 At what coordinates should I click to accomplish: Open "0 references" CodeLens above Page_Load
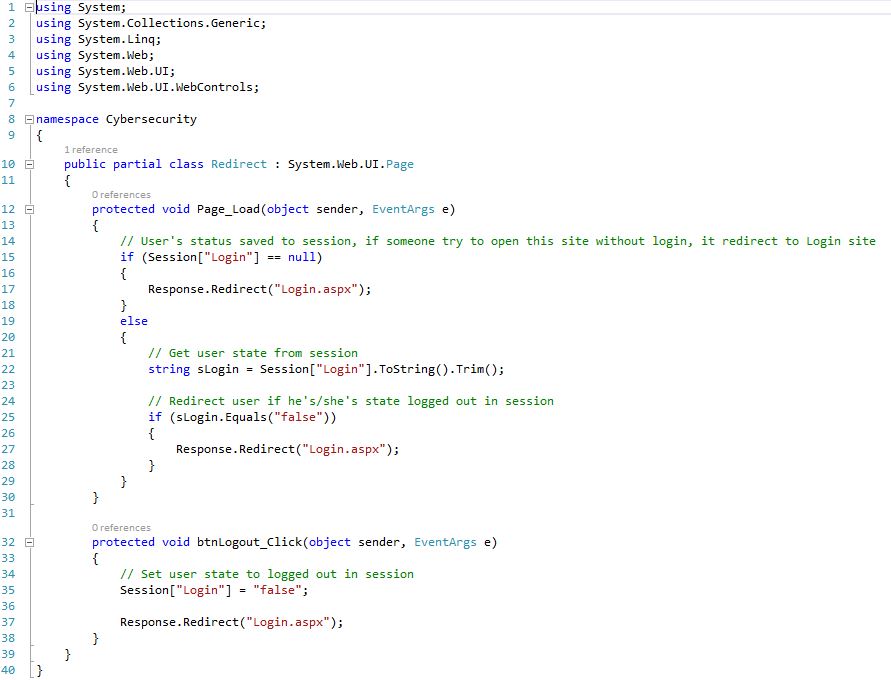121,195
